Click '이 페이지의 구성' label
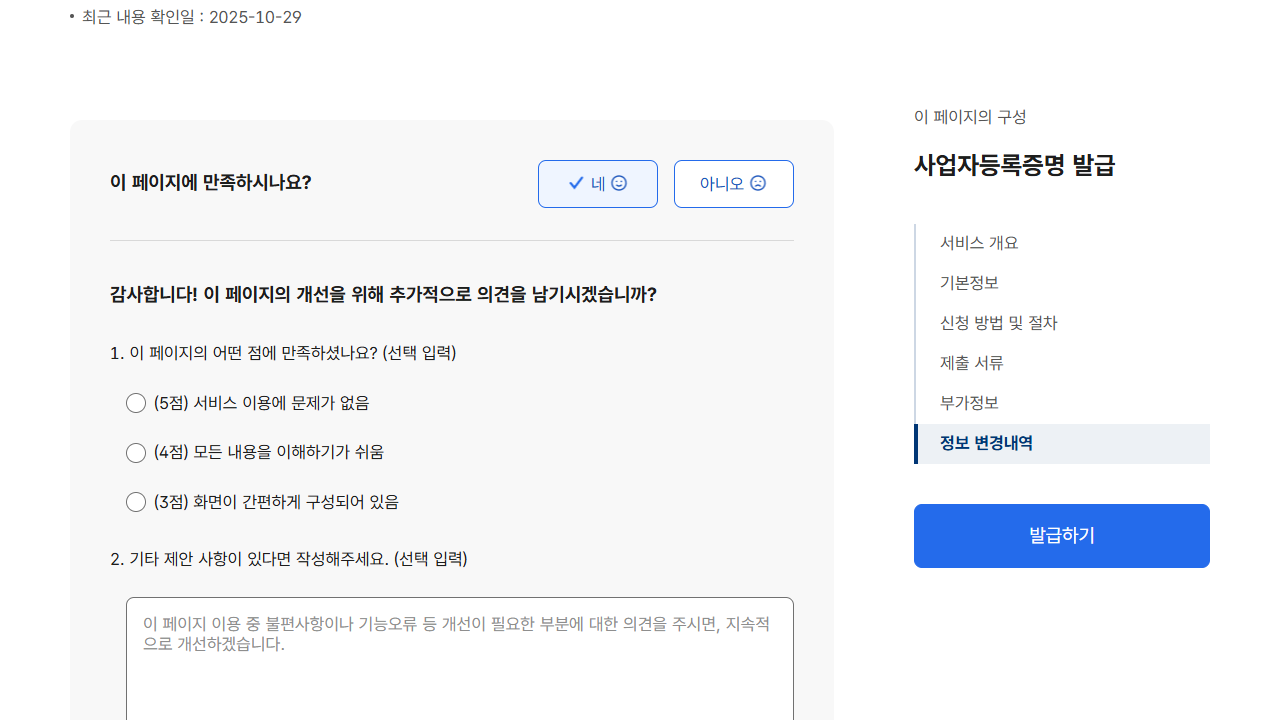1280x720 pixels. [970, 117]
